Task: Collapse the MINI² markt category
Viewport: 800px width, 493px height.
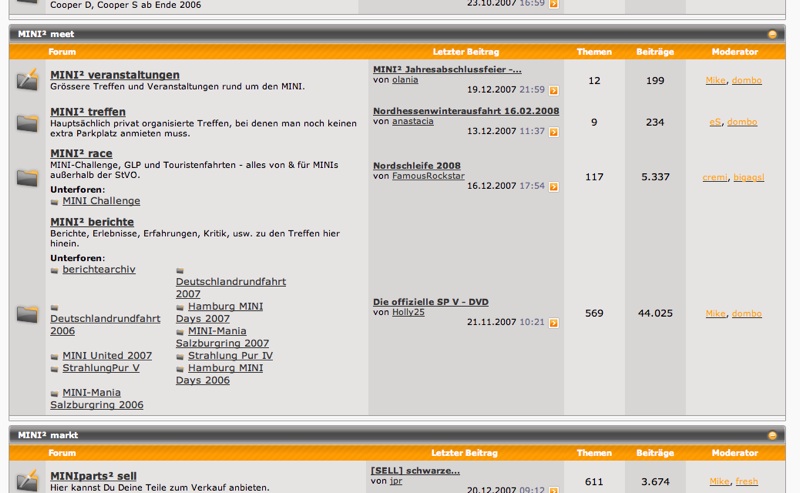Action: (772, 436)
